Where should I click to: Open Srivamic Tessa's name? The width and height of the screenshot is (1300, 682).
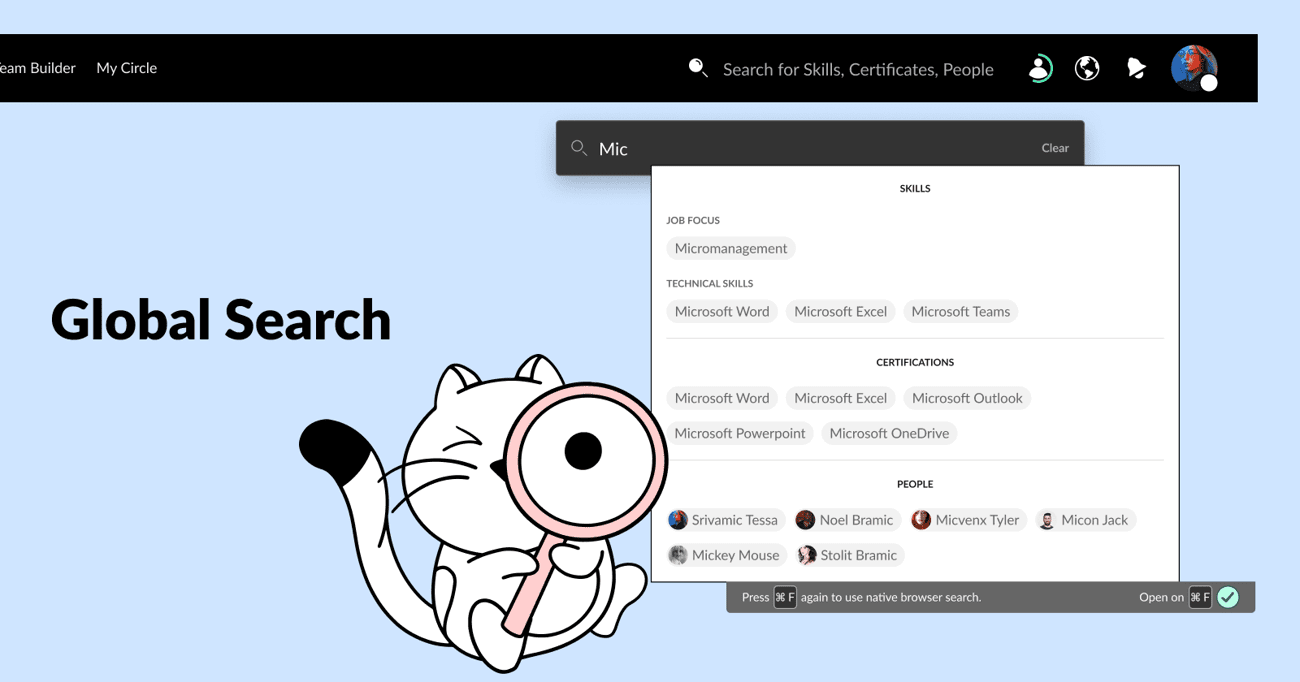pos(735,520)
